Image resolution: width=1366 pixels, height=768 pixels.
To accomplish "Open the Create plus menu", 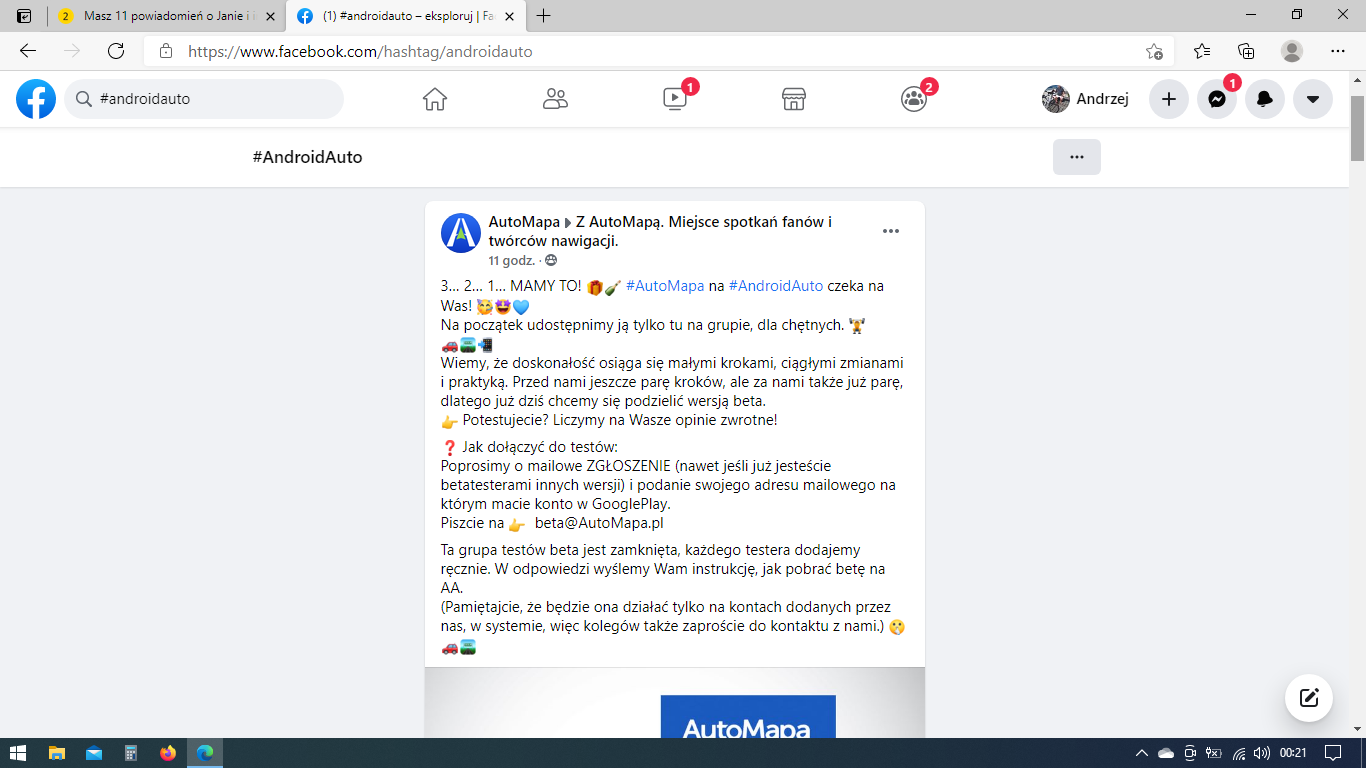I will pos(1169,99).
